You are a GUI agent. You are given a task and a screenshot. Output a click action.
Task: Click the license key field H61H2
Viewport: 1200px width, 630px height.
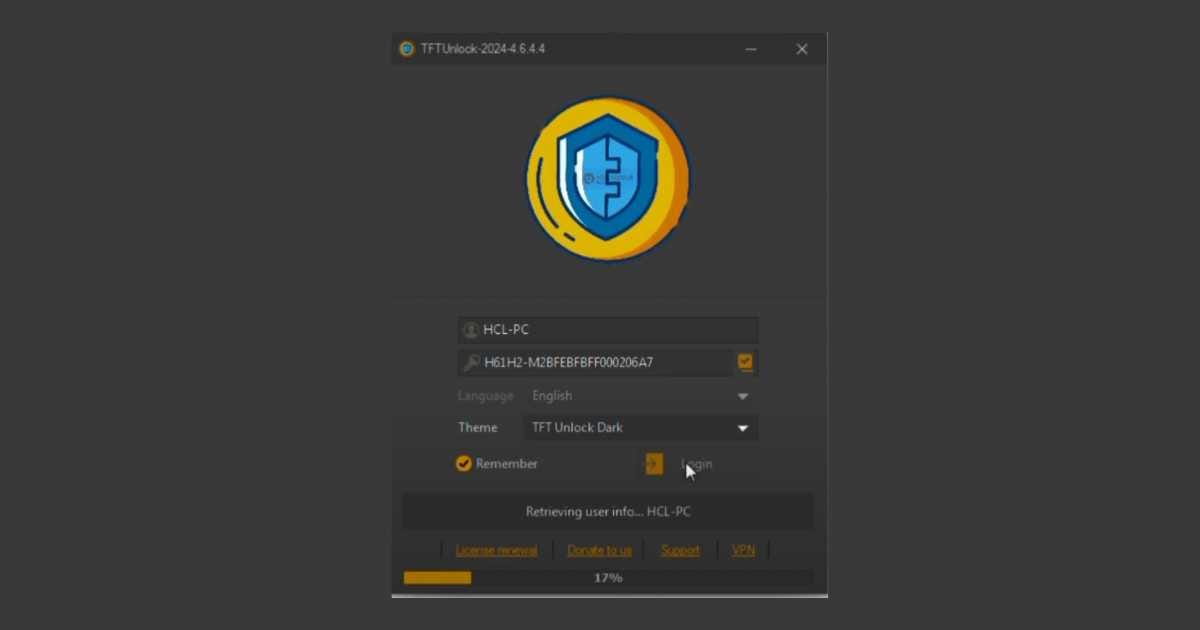(x=595, y=362)
